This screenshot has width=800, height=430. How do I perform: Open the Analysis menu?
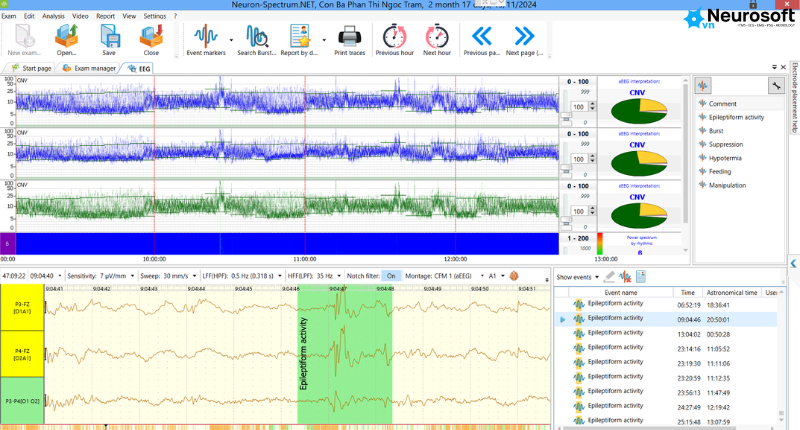click(x=54, y=16)
